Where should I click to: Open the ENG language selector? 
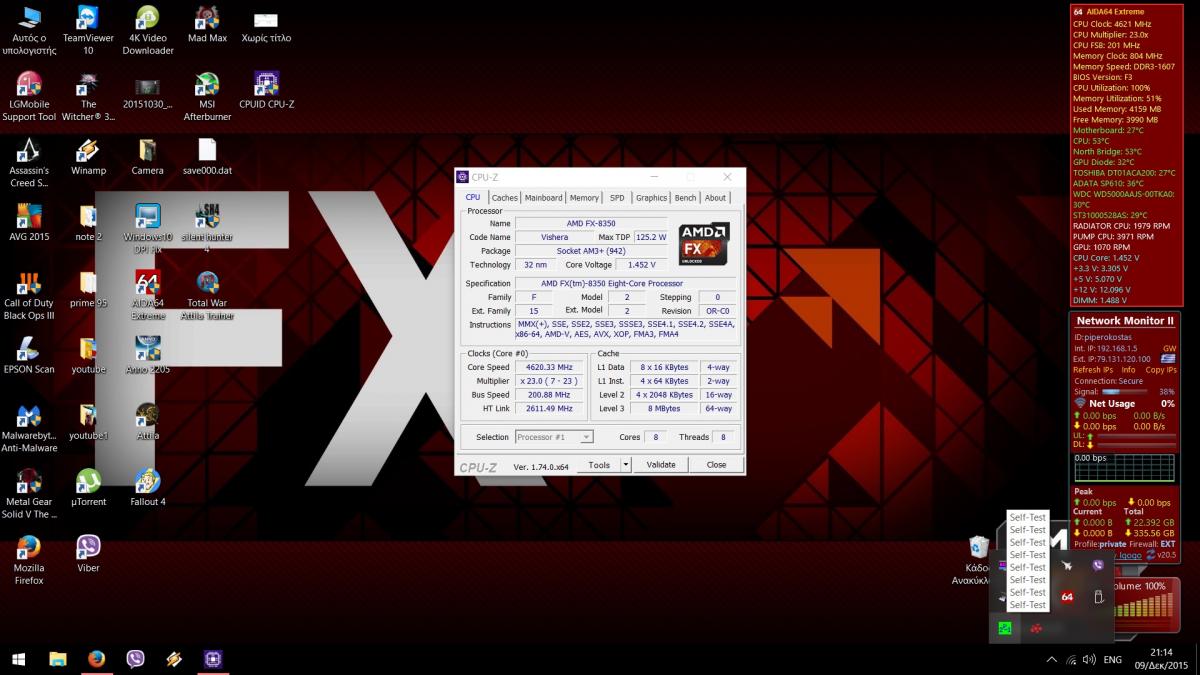coord(1112,660)
